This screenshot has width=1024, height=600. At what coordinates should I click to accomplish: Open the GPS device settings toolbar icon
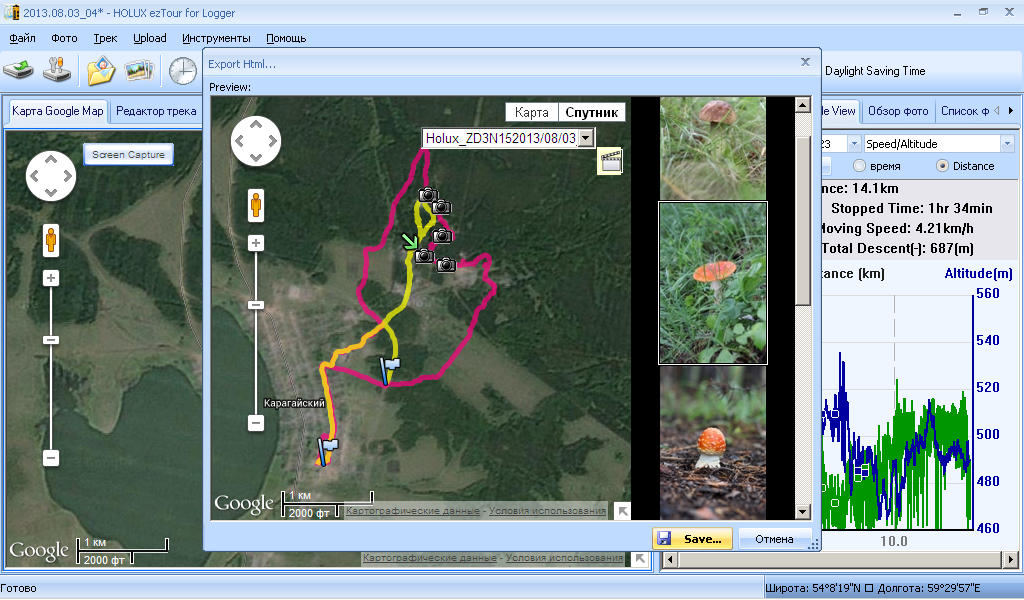click(57, 70)
